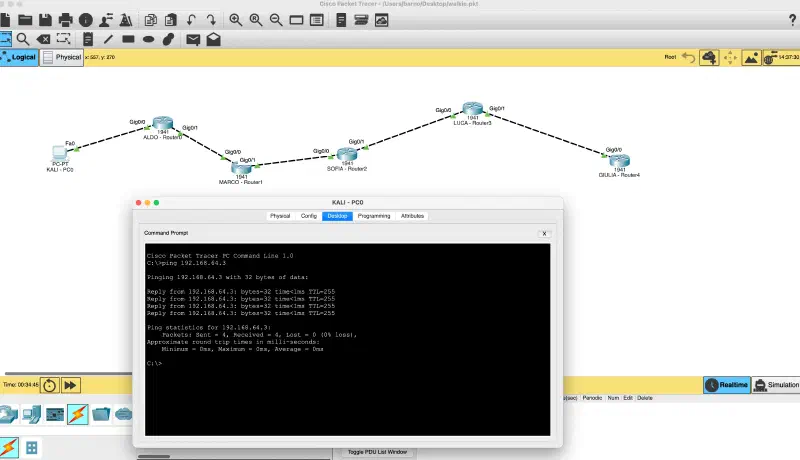Switch to the Physical workspace view
800x460 pixels.
pos(62,58)
